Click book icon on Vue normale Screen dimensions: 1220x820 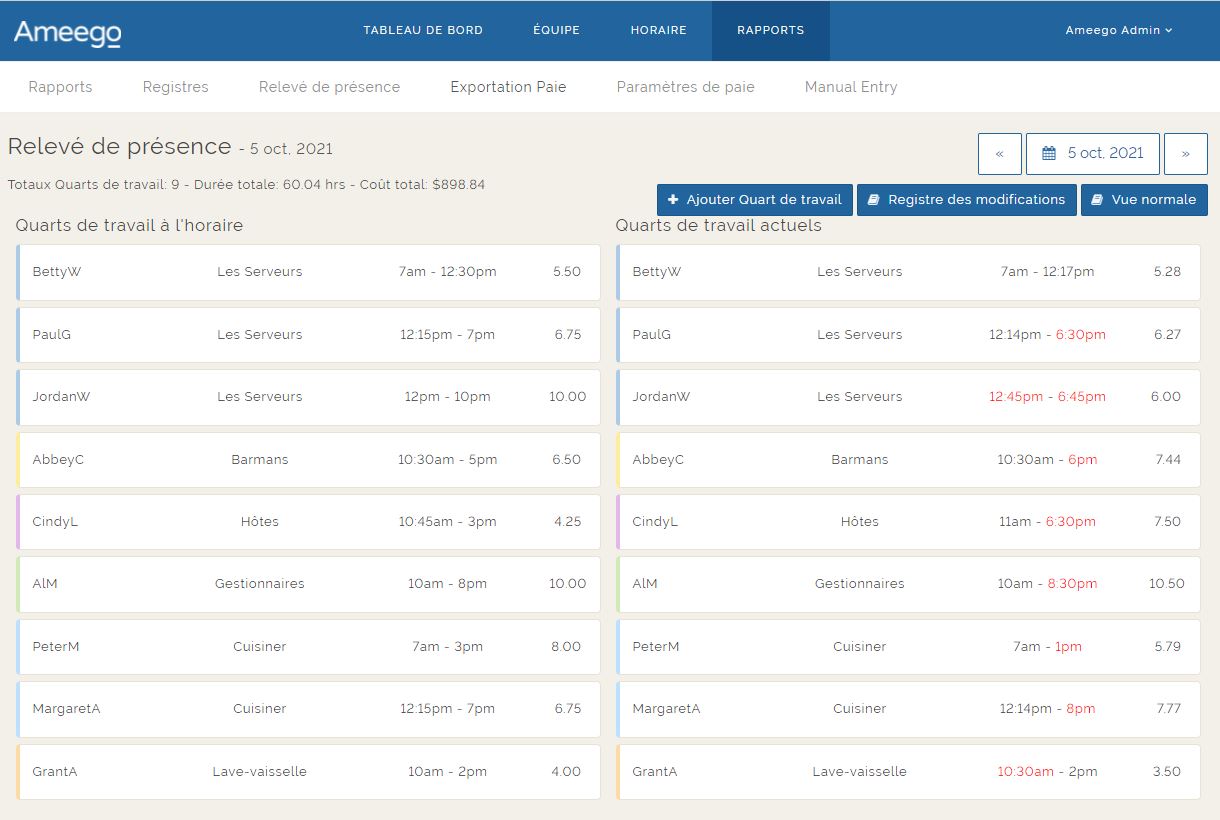point(1097,200)
